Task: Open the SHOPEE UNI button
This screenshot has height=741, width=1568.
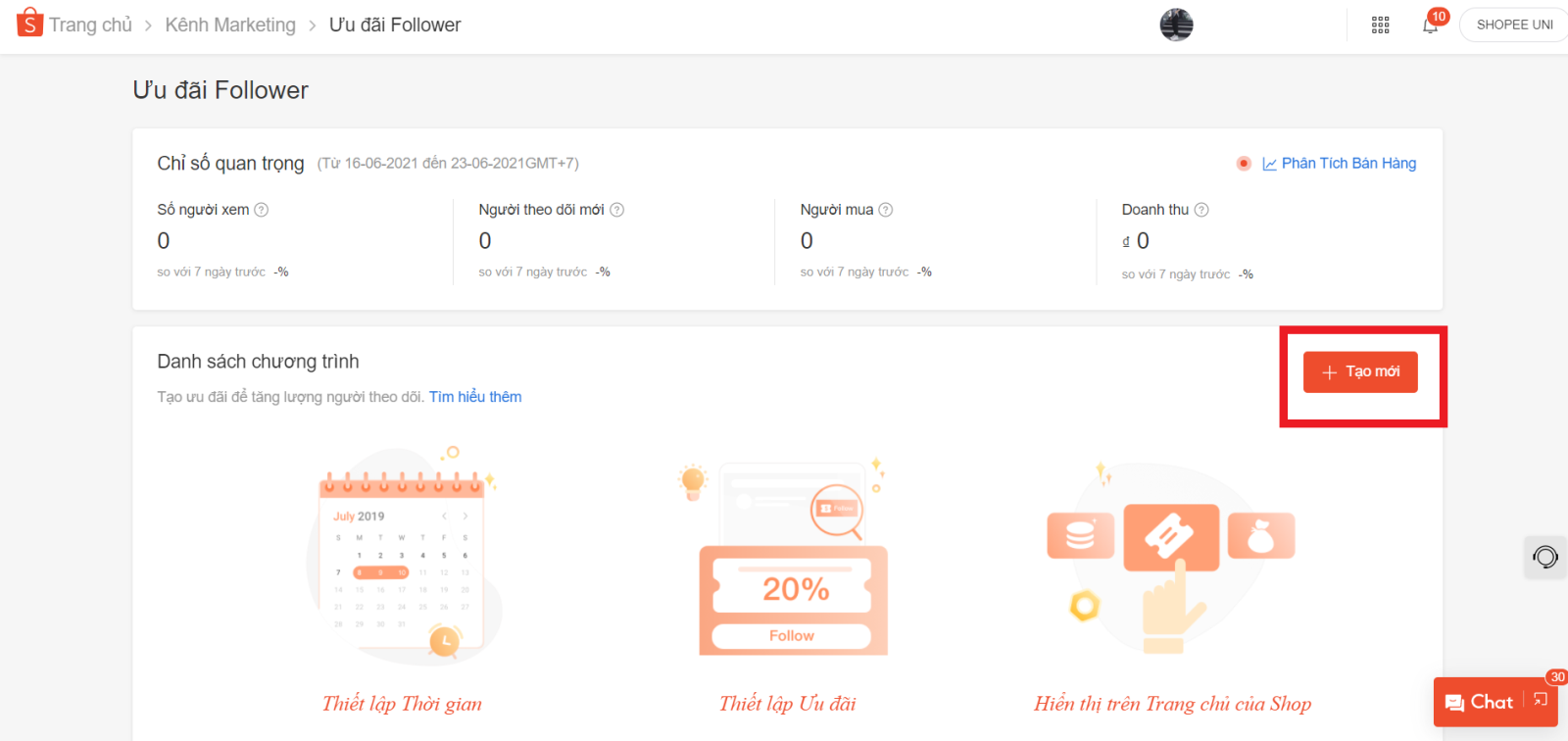Action: (1514, 25)
